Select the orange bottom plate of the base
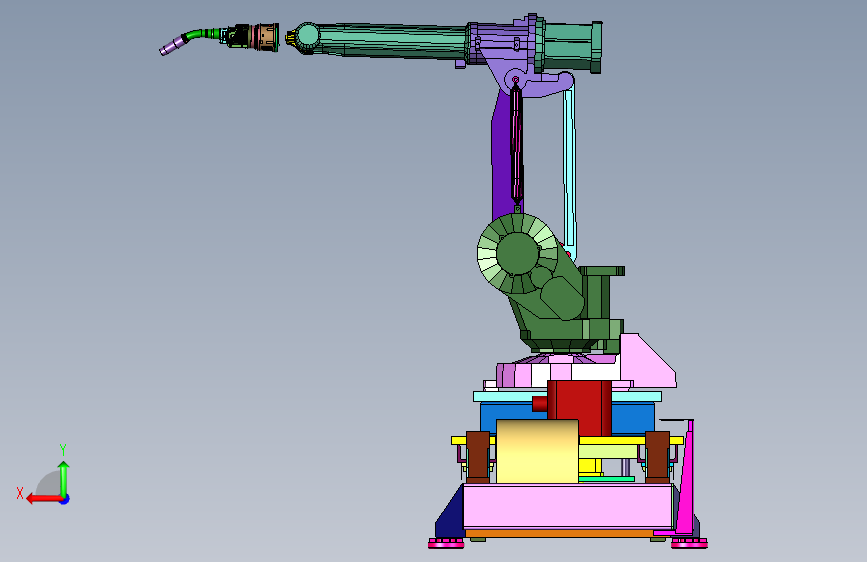Viewport: 867px width, 562px height. [559, 533]
